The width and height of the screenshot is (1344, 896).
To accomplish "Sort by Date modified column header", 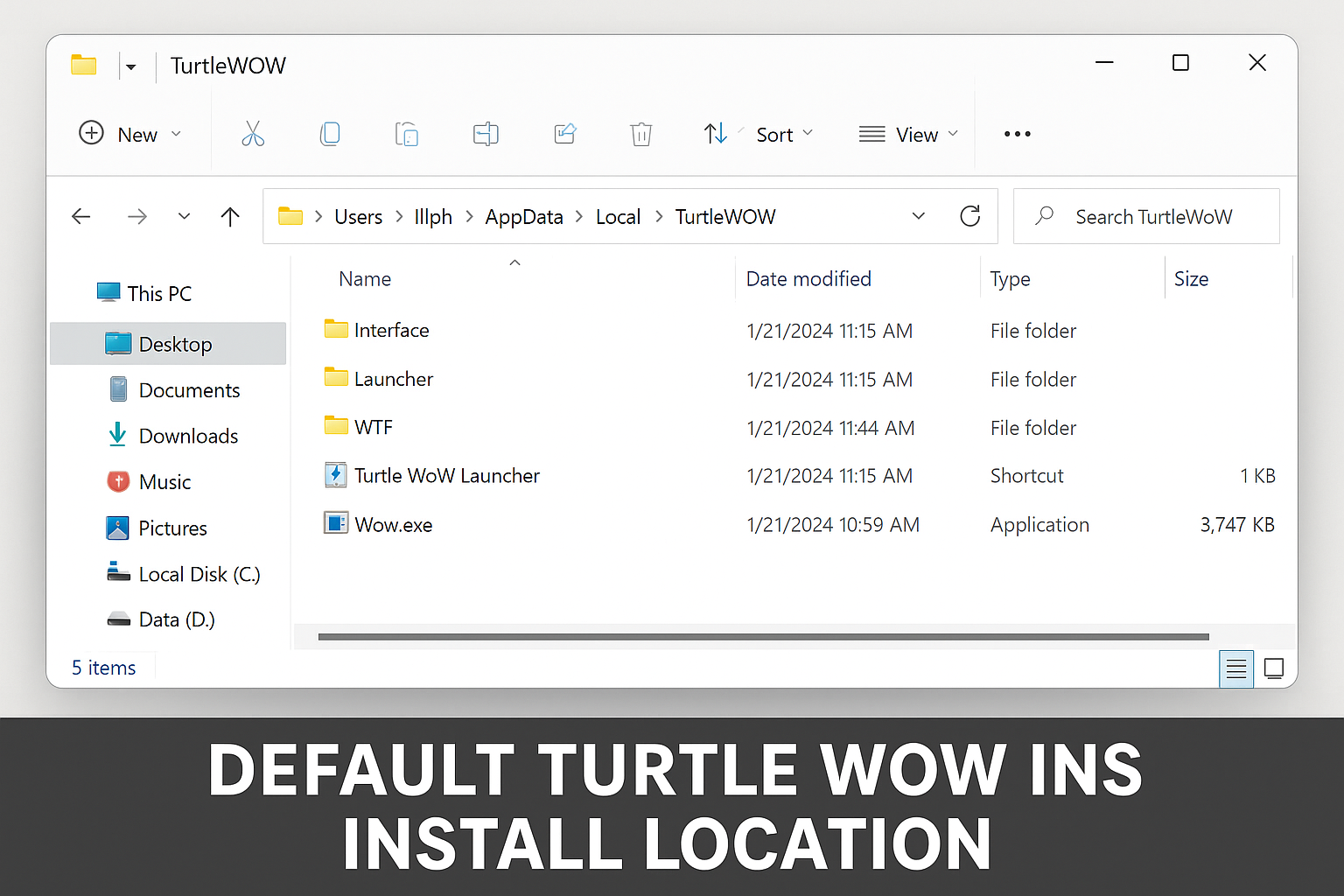I will [808, 279].
